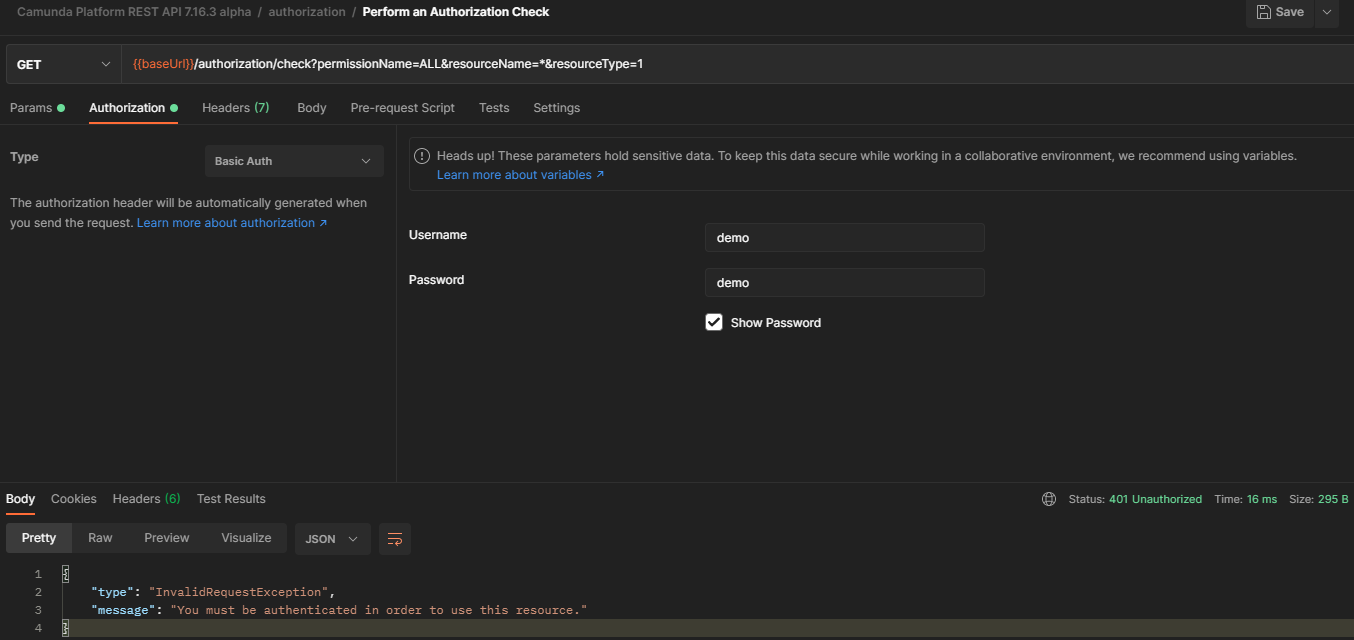Switch to the Headers (7) request tab
Viewport: 1354px width, 640px height.
point(235,107)
